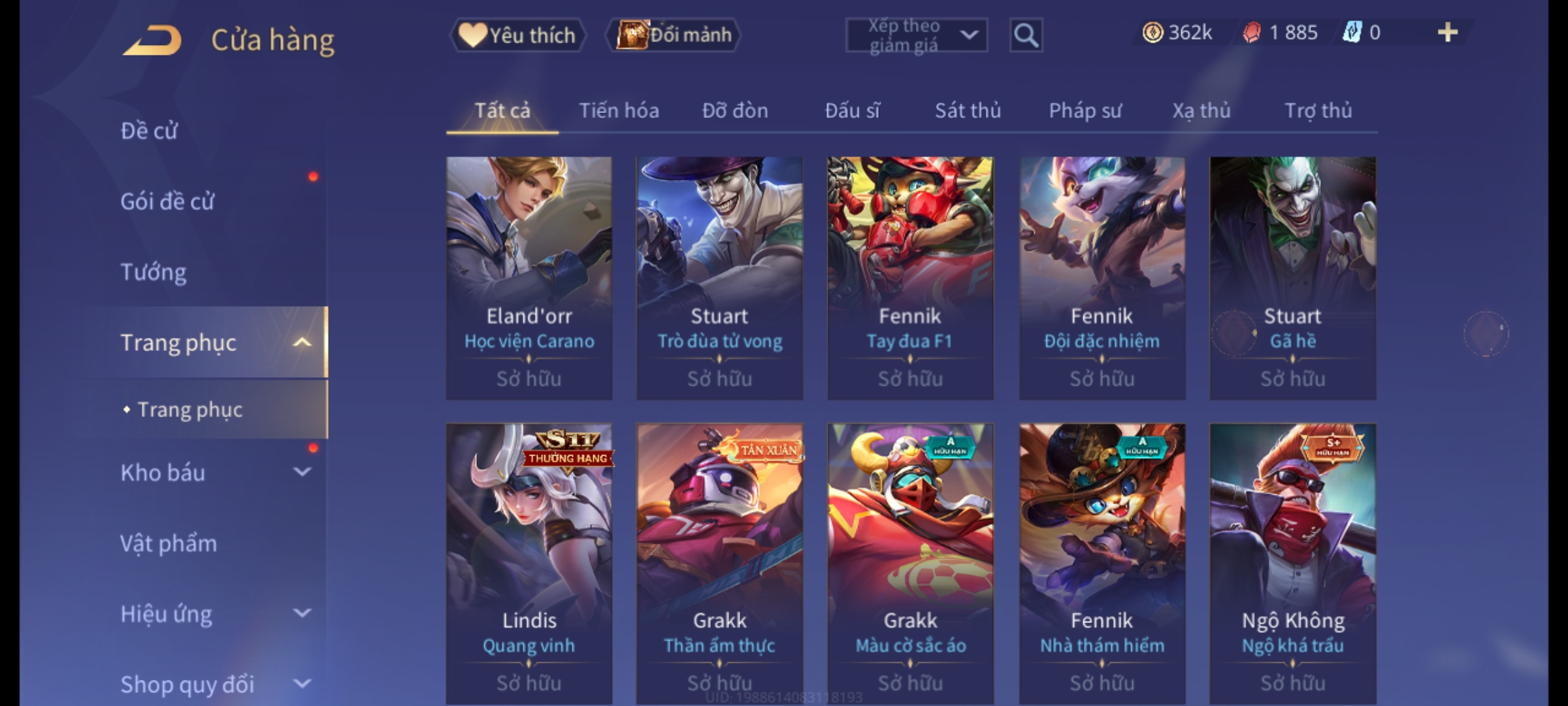The height and width of the screenshot is (706, 1568).
Task: Expand the Kho báu sidebar section
Action: 302,472
